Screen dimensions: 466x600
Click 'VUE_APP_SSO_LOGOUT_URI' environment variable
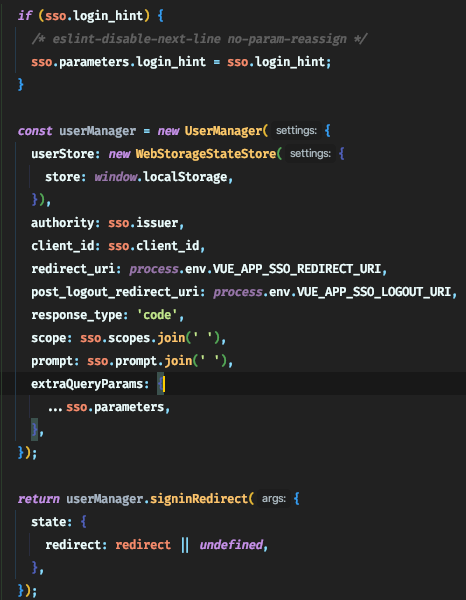pyautogui.click(x=374, y=292)
